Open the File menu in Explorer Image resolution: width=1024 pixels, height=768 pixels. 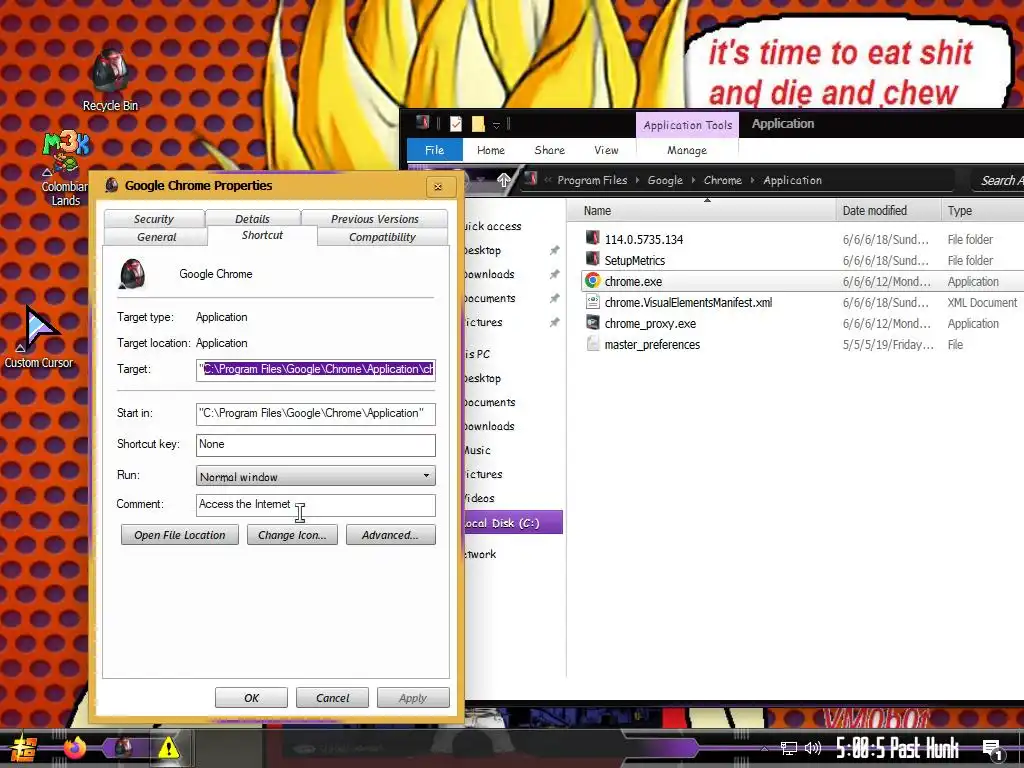click(434, 150)
